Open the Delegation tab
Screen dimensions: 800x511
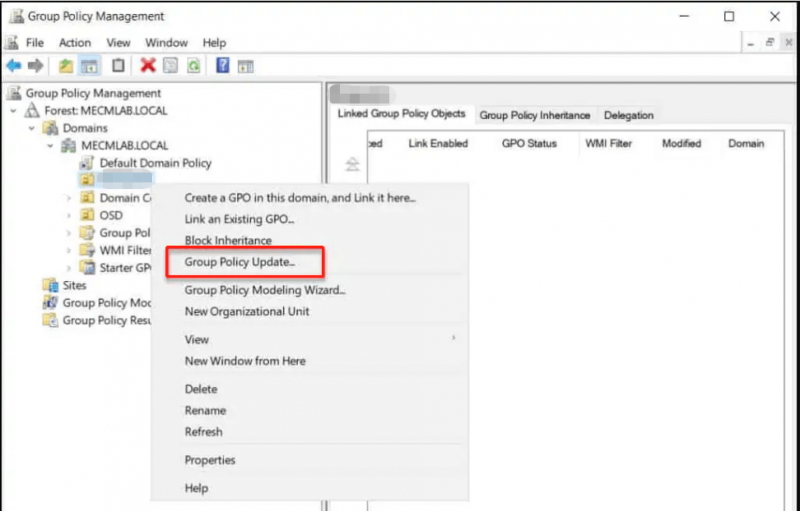629,115
